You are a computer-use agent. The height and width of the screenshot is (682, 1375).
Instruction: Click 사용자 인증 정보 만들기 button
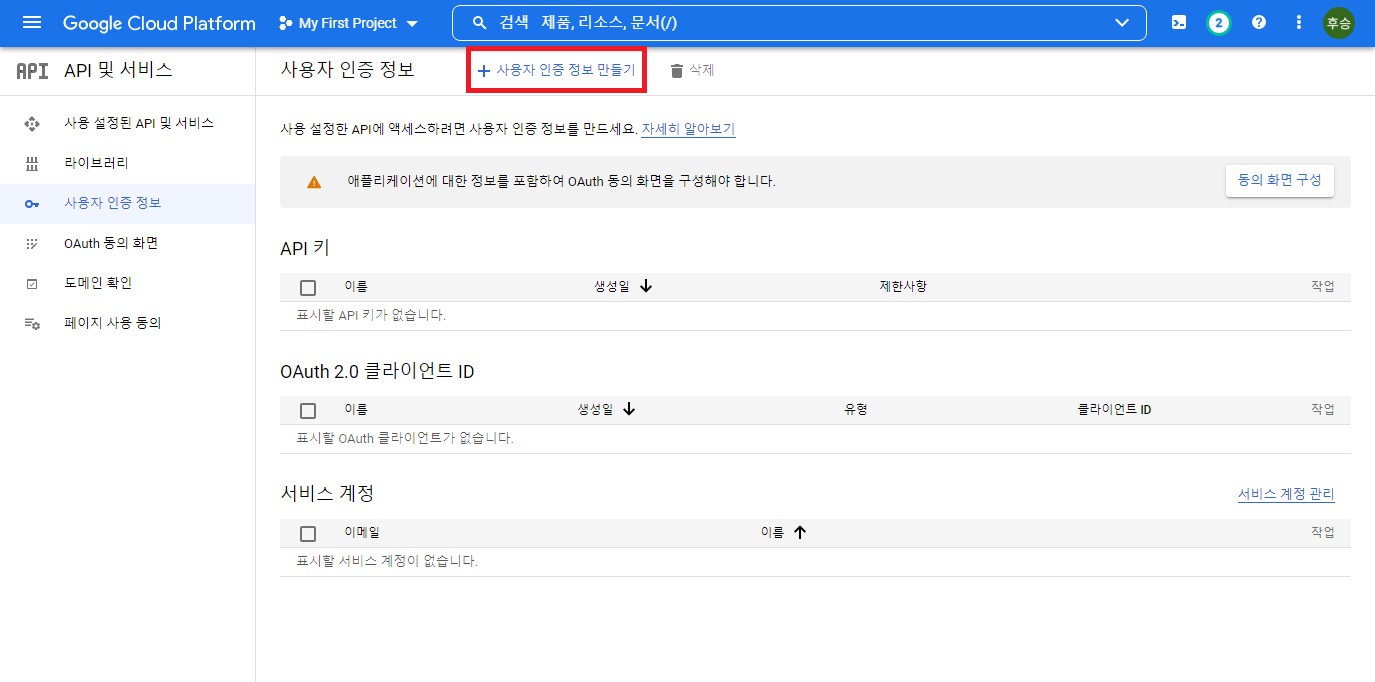click(556, 70)
